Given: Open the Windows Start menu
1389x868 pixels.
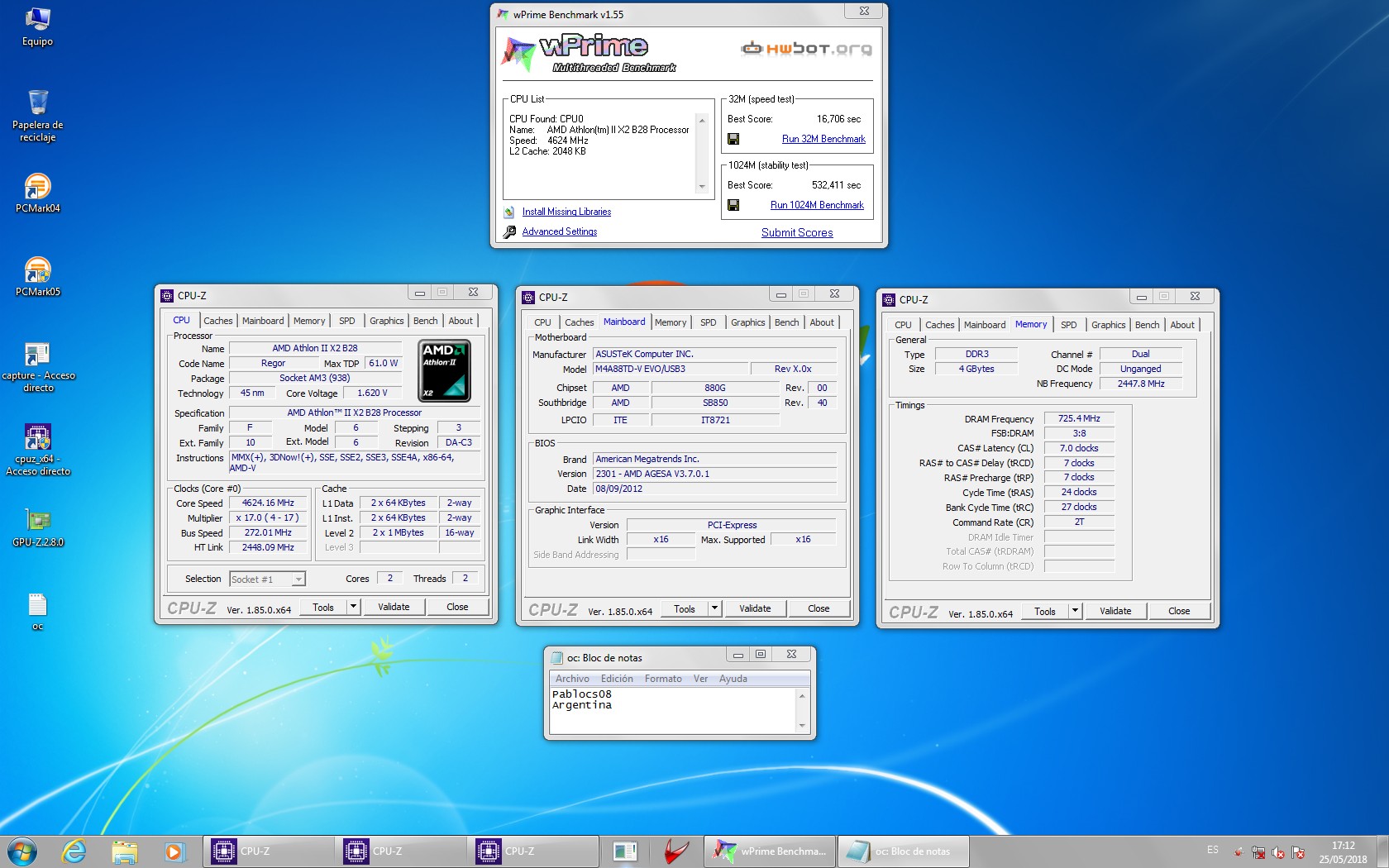Looking at the screenshot, I should click(22, 851).
